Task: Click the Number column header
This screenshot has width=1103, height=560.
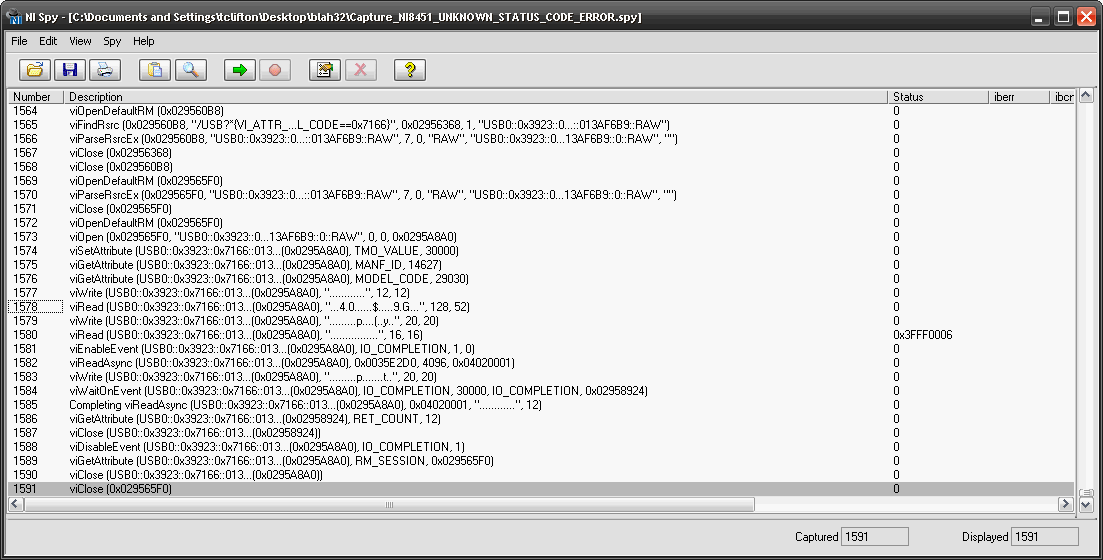Action: click(x=36, y=96)
